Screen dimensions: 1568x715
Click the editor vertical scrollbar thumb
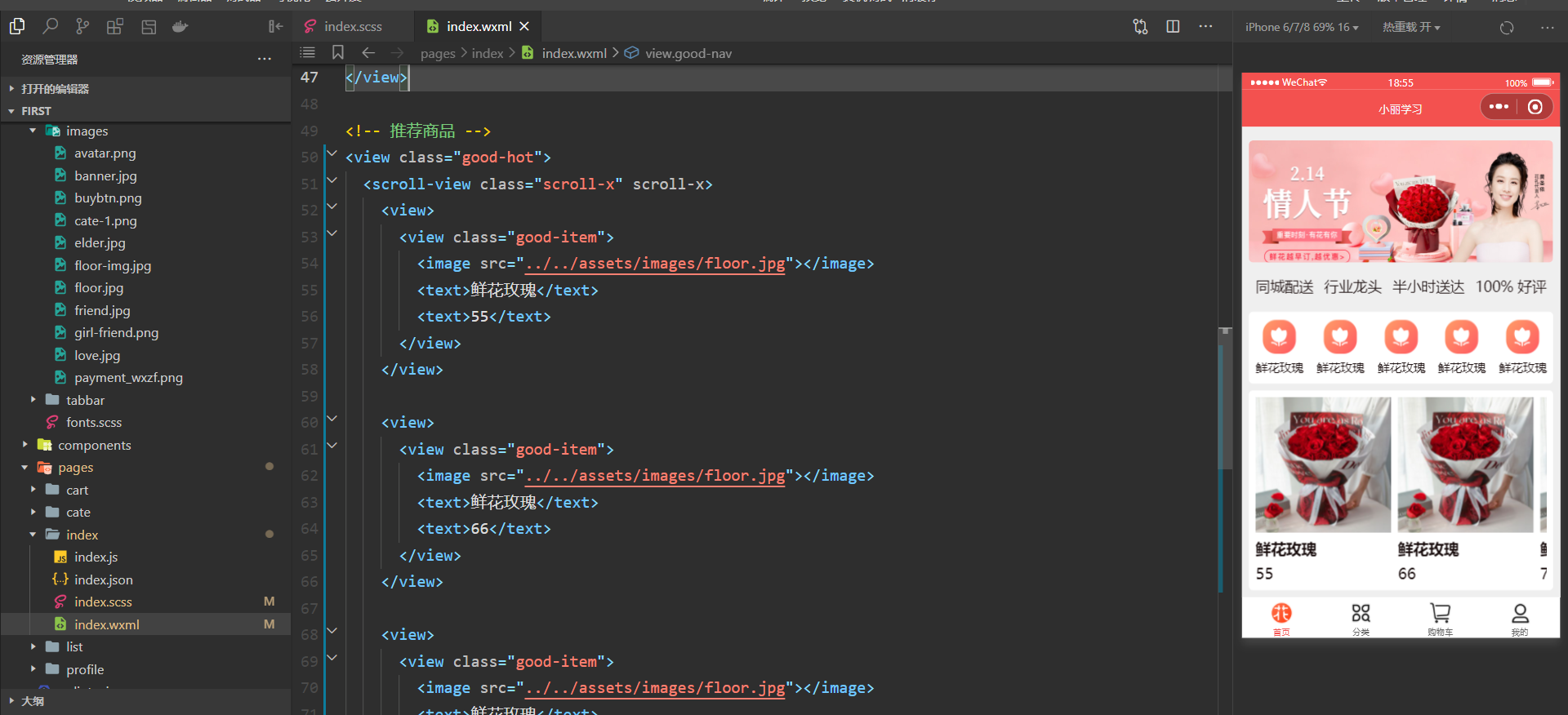(x=1225, y=397)
